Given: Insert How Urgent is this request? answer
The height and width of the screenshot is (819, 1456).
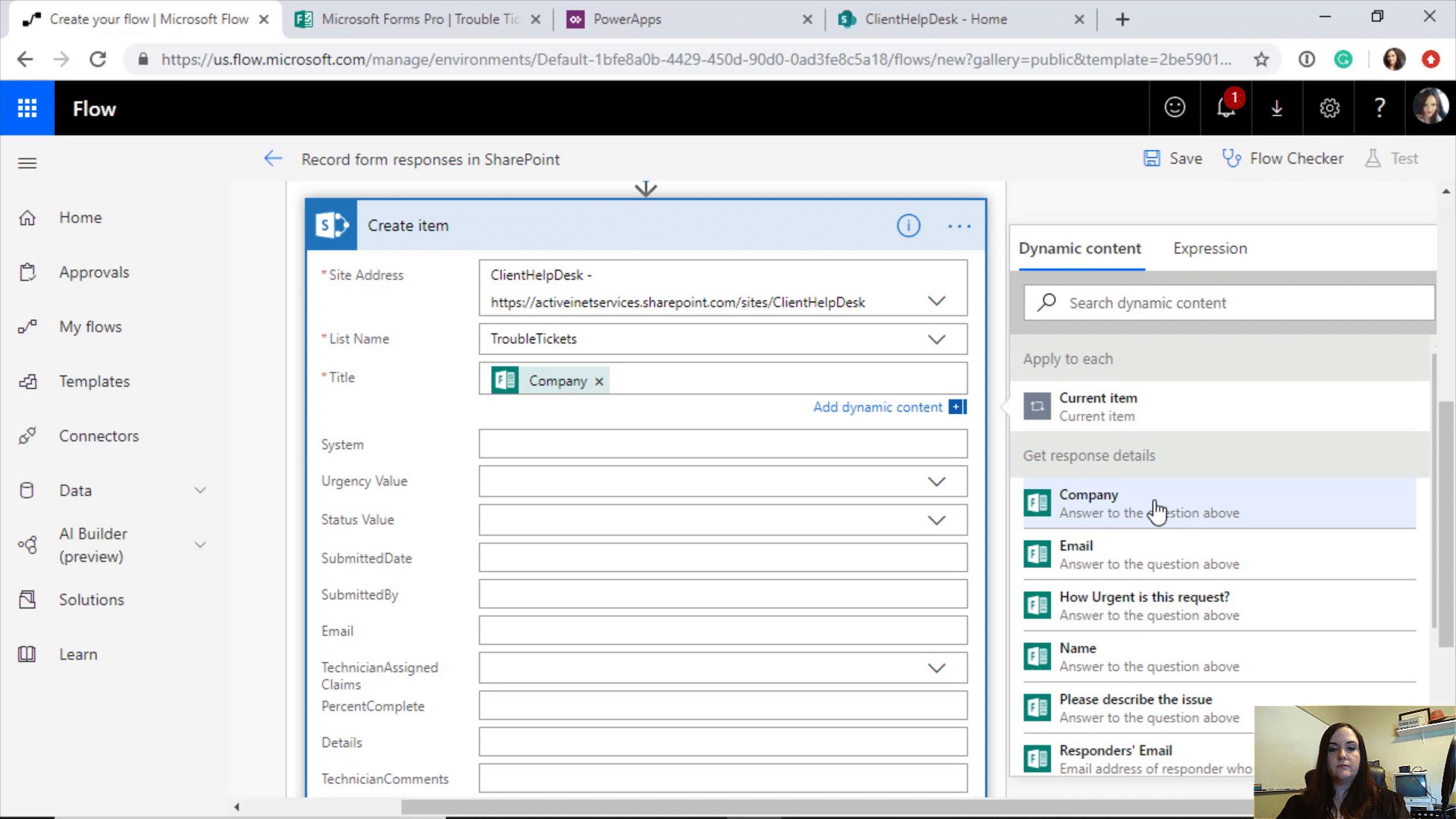Looking at the screenshot, I should 1219,606.
